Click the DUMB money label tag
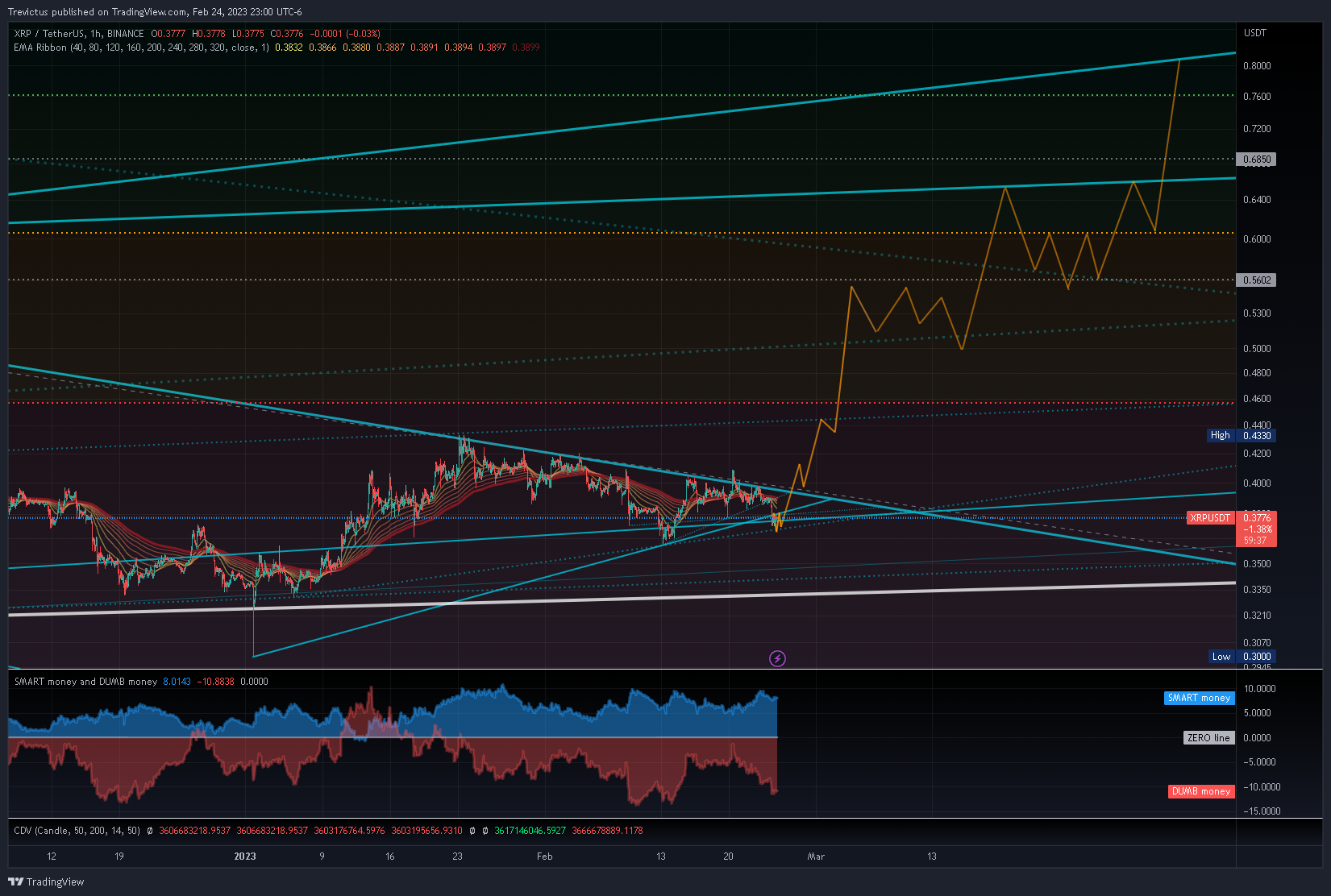 pyautogui.click(x=1201, y=791)
